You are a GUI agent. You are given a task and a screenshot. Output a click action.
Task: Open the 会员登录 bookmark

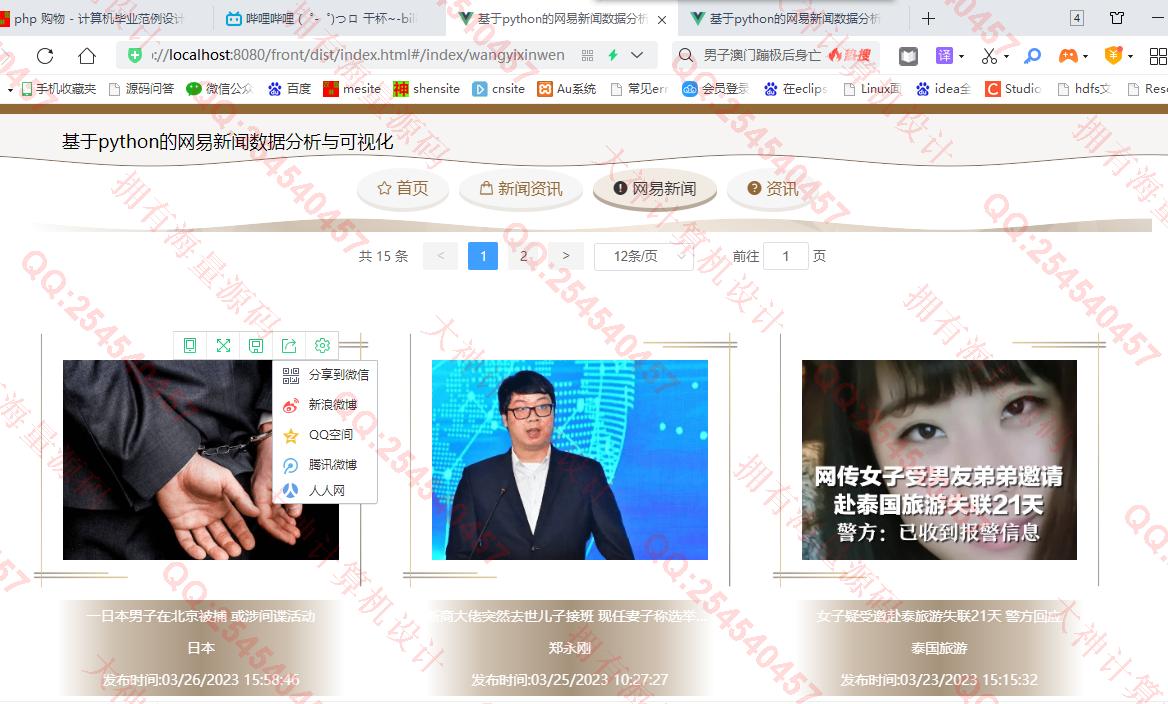(715, 89)
